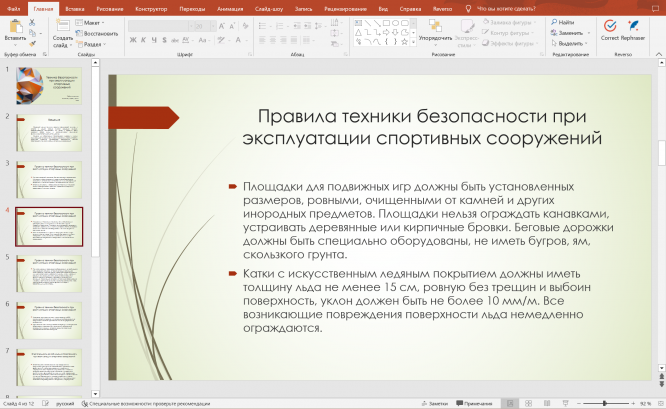The image size is (666, 409).
Task: Switch to the Вставка tab
Action: [x=75, y=7]
